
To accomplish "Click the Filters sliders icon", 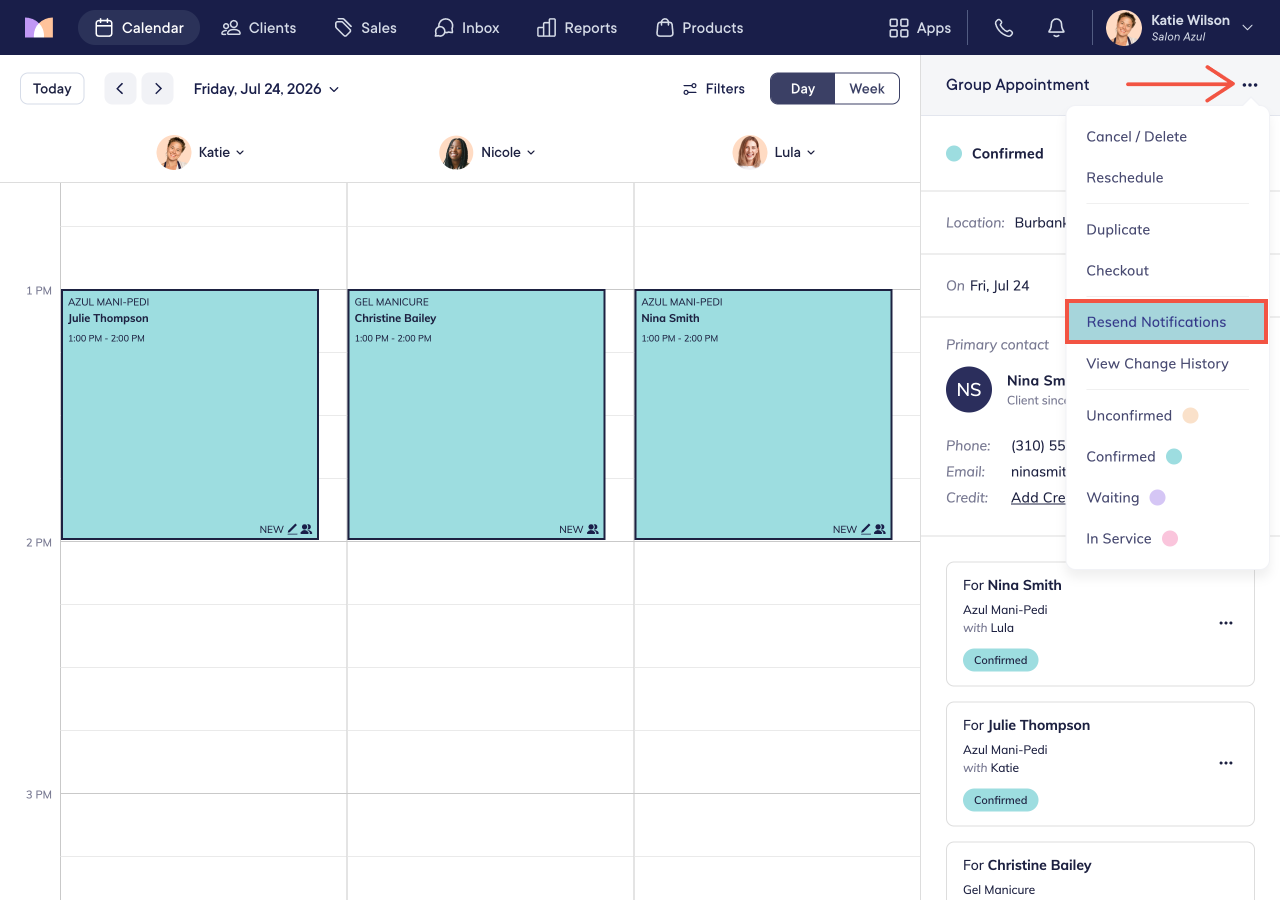I will [x=690, y=89].
